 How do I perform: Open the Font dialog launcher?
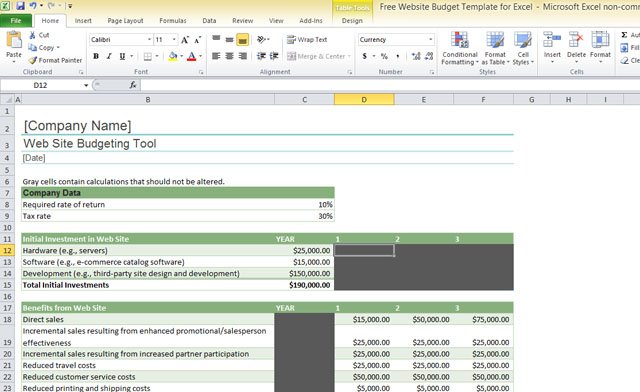(x=201, y=72)
